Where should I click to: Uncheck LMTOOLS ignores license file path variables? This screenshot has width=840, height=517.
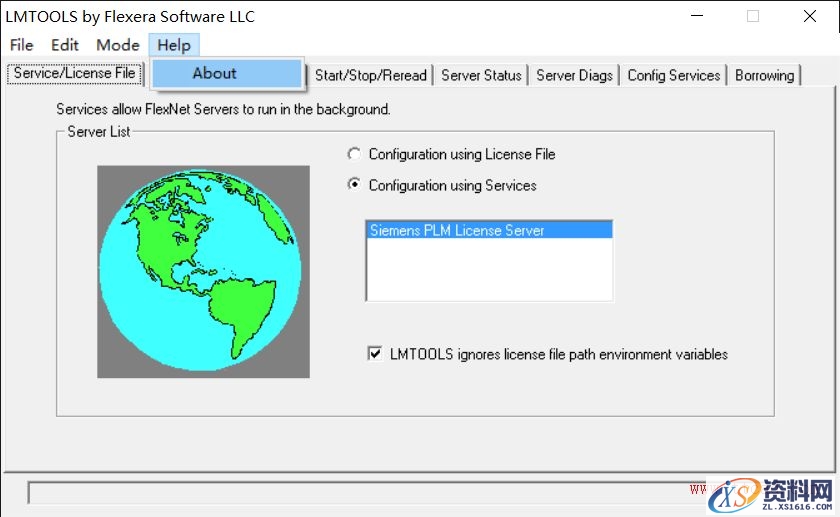pos(376,354)
